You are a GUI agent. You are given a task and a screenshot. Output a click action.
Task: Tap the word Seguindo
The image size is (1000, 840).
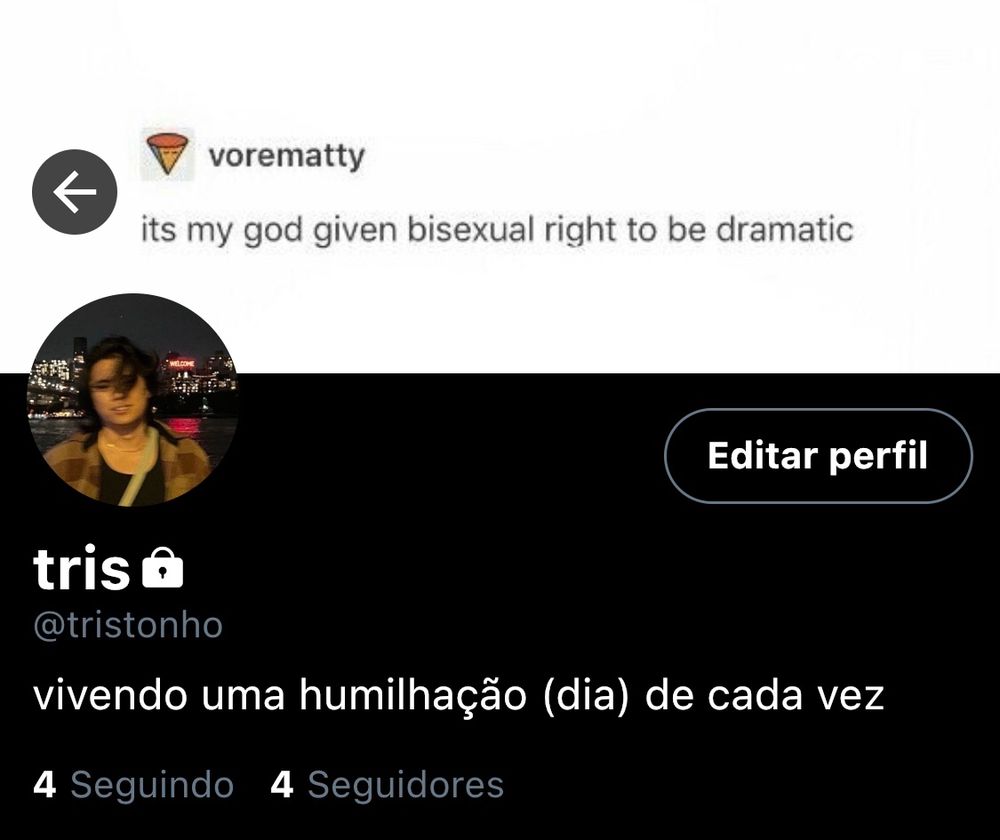152,784
